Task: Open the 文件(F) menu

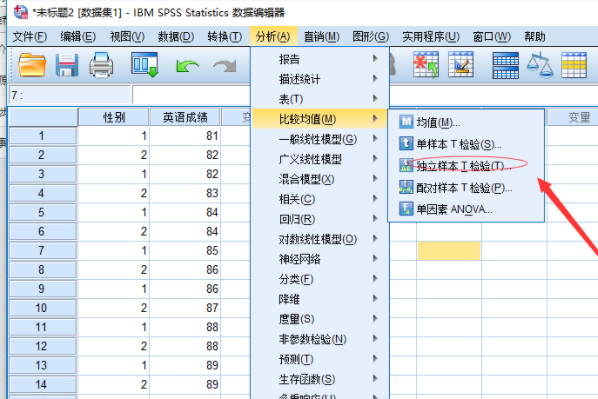Action: coord(29,37)
